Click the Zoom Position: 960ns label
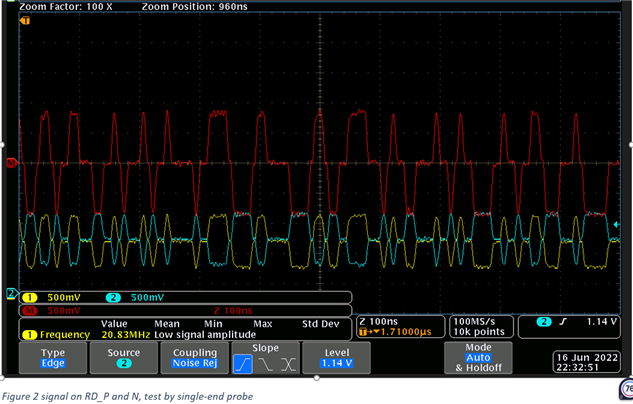 pos(195,6)
